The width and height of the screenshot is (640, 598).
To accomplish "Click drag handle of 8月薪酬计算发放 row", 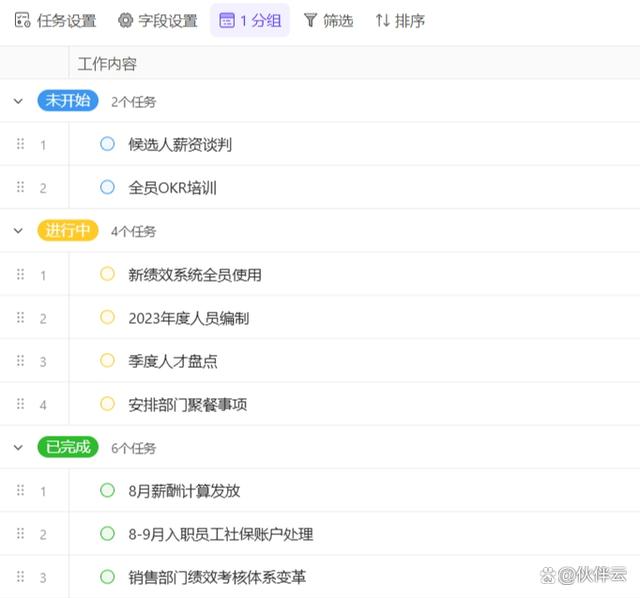I will 20,490.
